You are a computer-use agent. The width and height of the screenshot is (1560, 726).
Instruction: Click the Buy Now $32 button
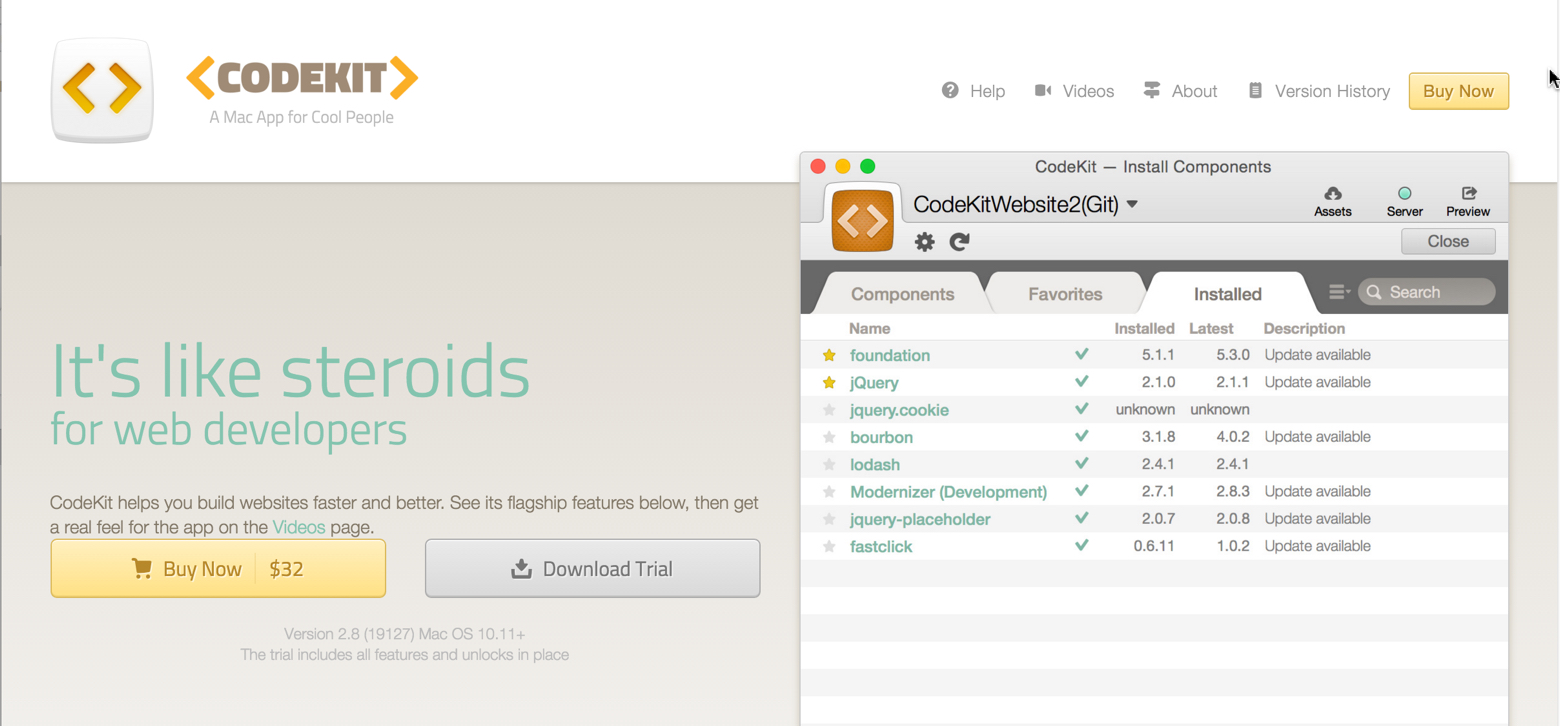(218, 569)
